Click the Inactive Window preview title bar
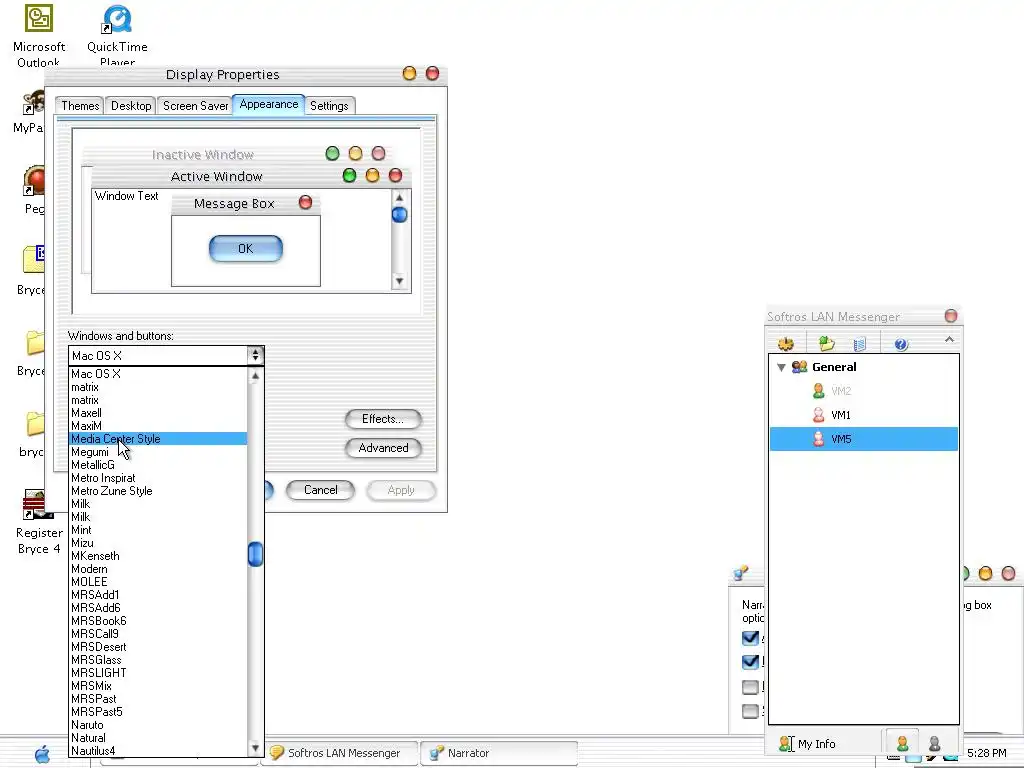 (x=239, y=155)
